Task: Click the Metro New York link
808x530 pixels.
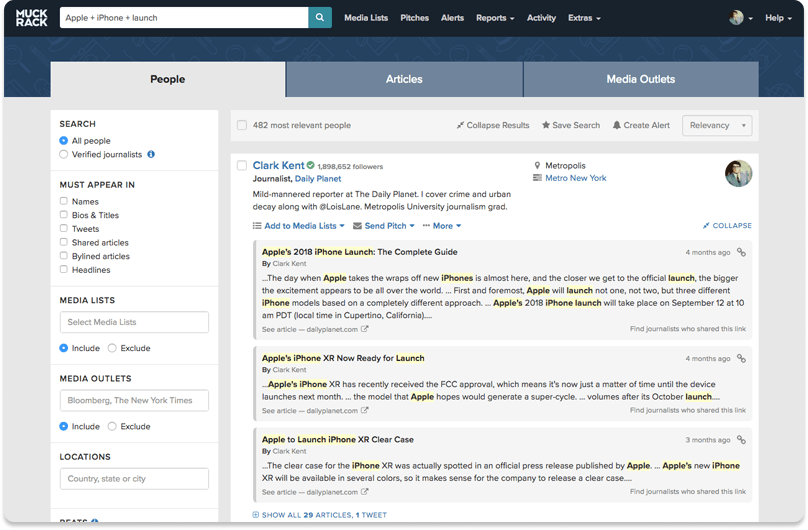Action: click(575, 178)
